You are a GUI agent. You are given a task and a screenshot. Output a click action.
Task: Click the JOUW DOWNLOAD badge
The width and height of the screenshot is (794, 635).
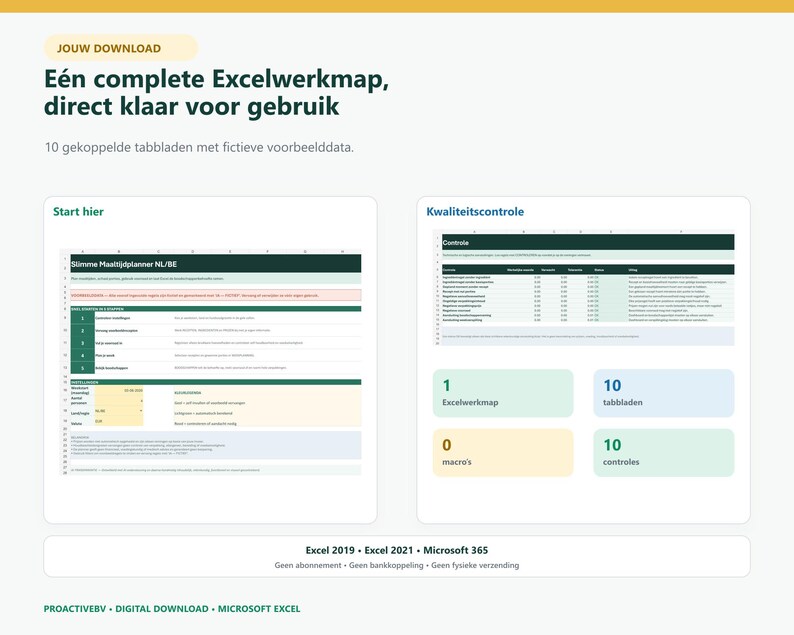[x=121, y=48]
